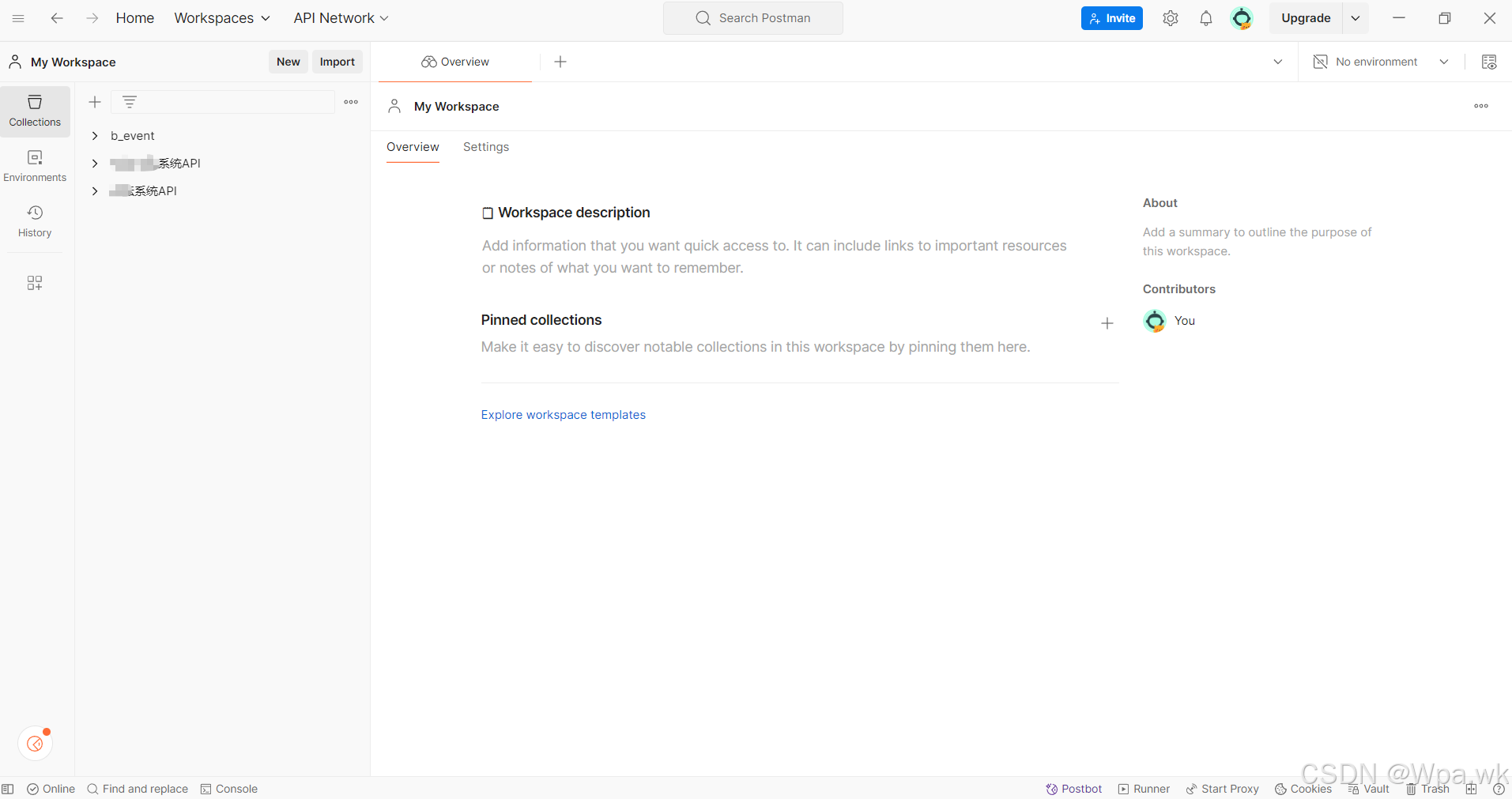1512x799 pixels.
Task: Go forward with the right arrow
Action: 92,18
